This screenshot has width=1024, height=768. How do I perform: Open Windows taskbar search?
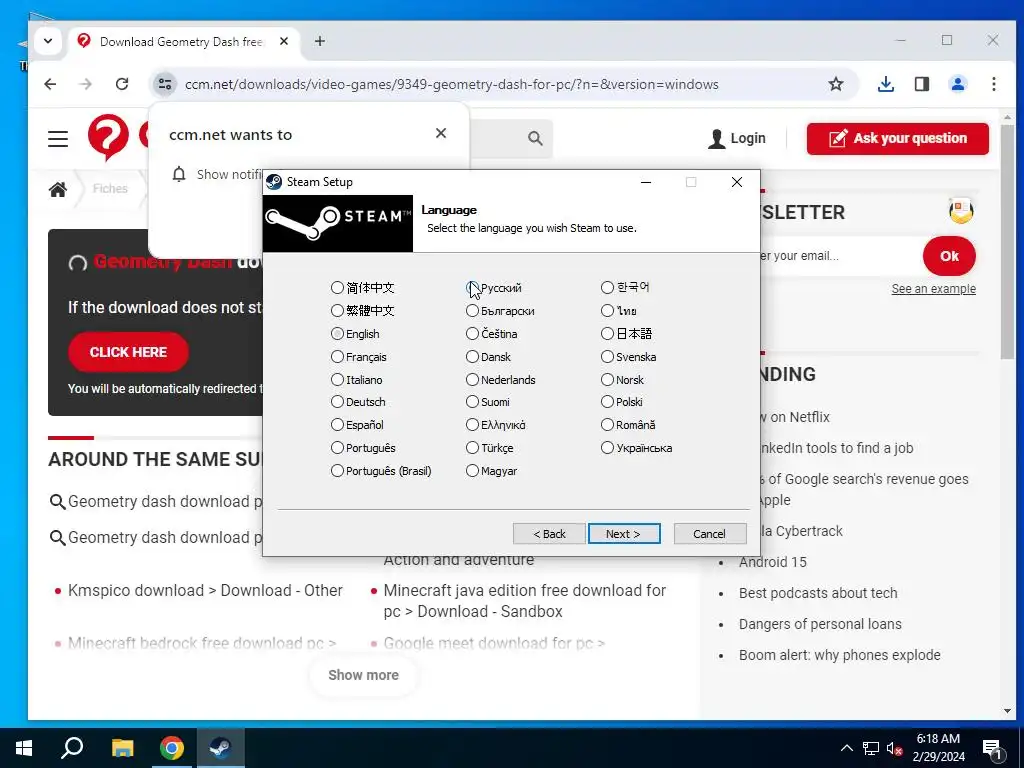pos(72,748)
